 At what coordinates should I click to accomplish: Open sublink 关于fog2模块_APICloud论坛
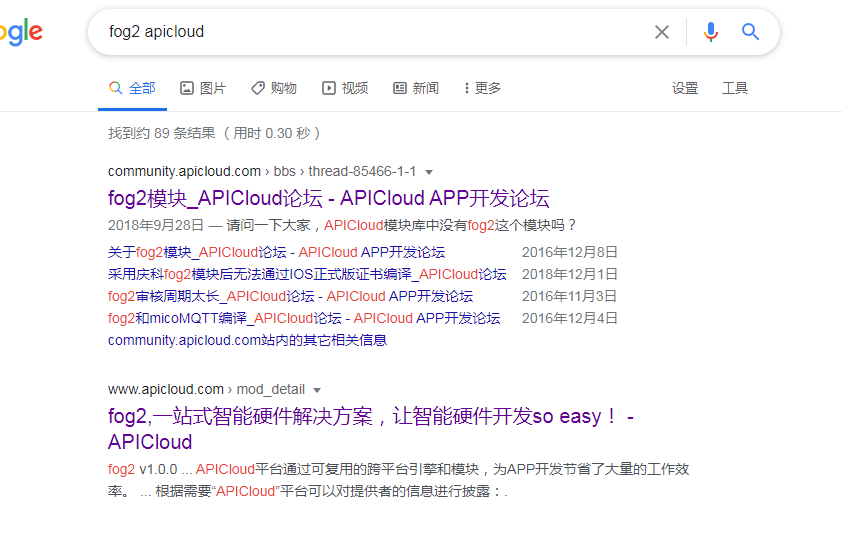(277, 252)
